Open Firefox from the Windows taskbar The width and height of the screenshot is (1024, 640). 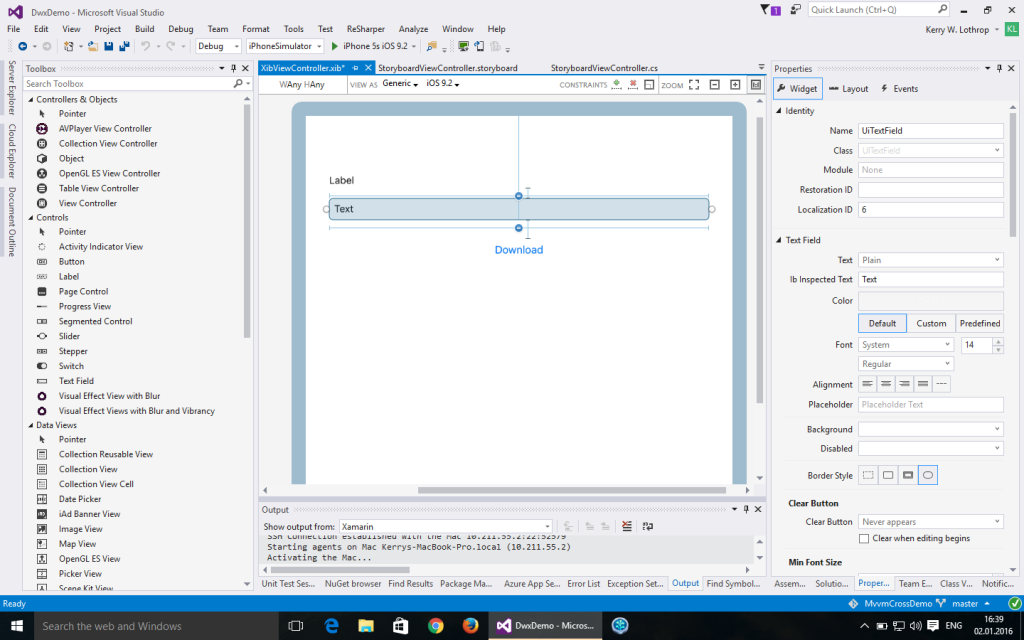[x=470, y=626]
